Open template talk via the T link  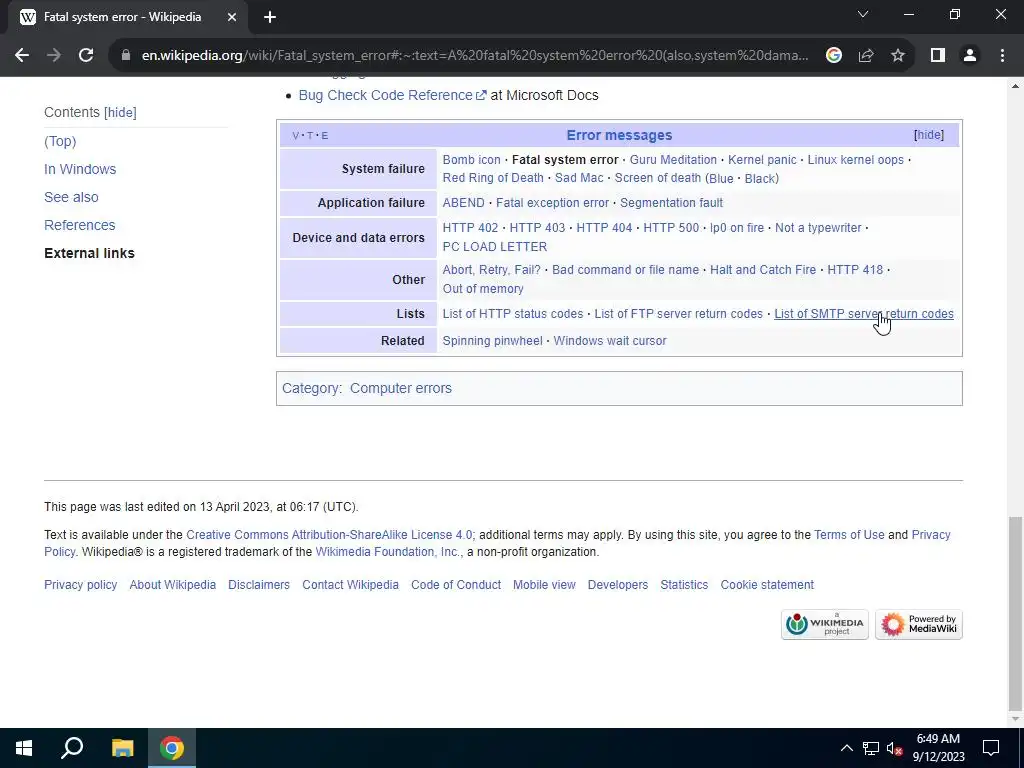310,136
